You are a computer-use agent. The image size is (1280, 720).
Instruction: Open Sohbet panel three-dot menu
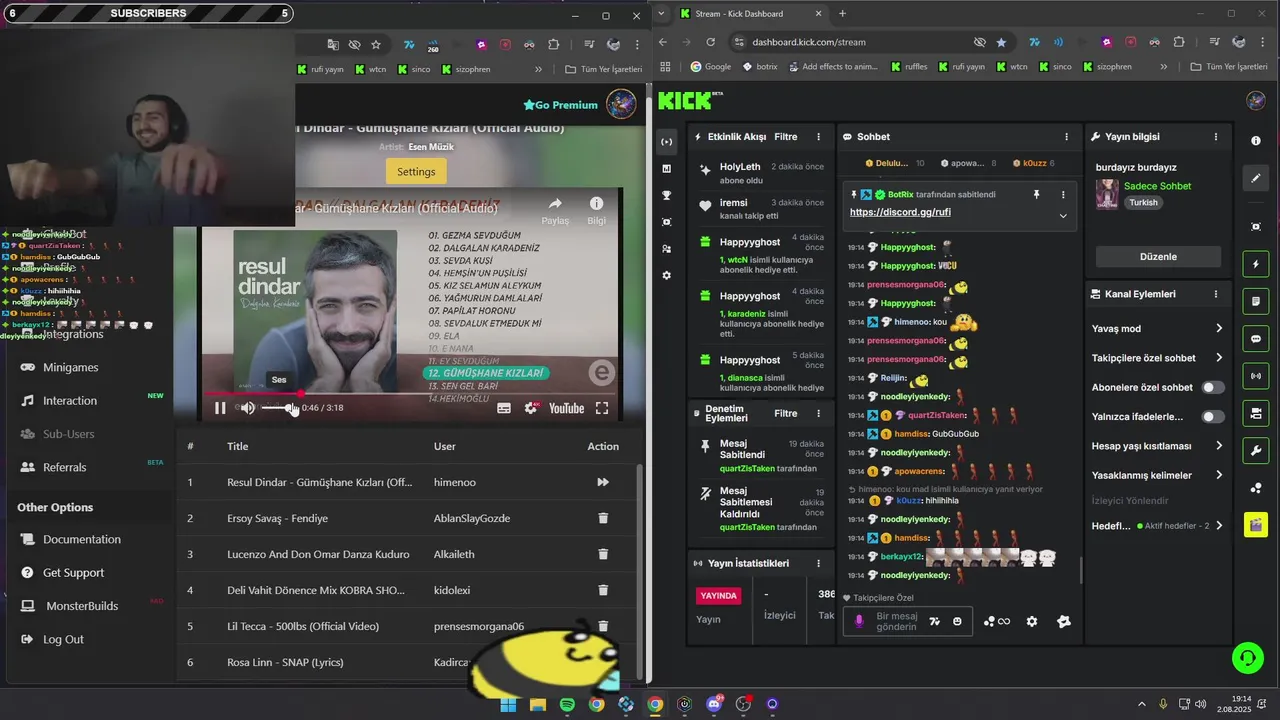point(1066,137)
